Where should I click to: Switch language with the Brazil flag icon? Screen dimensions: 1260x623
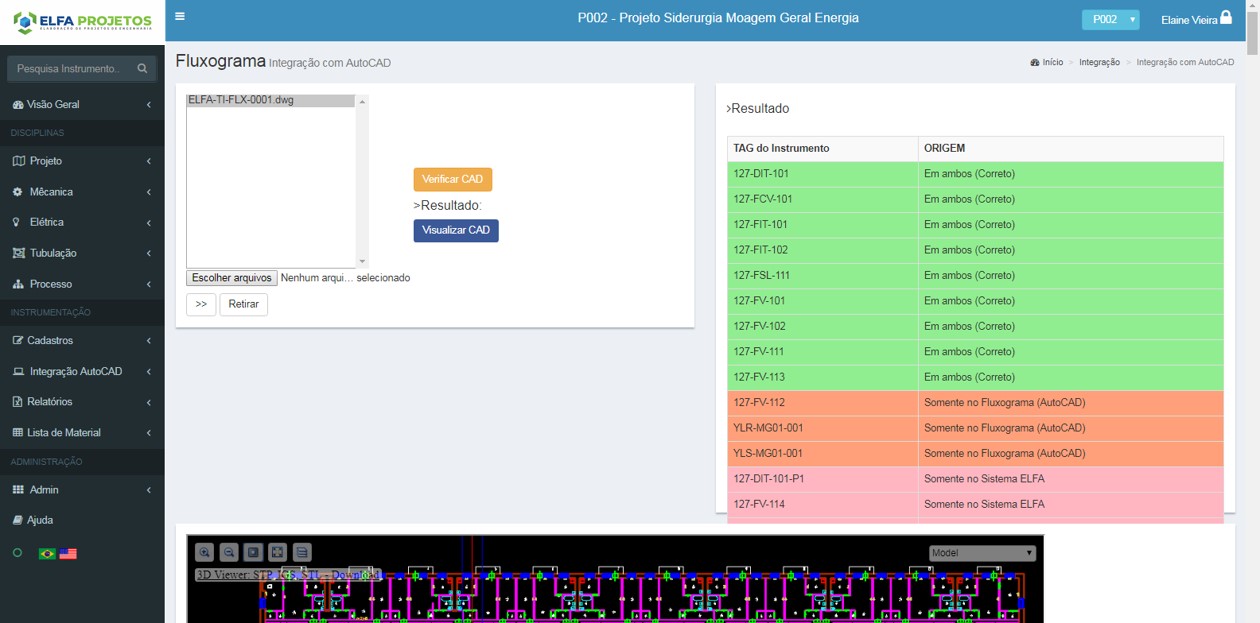pyautogui.click(x=47, y=553)
